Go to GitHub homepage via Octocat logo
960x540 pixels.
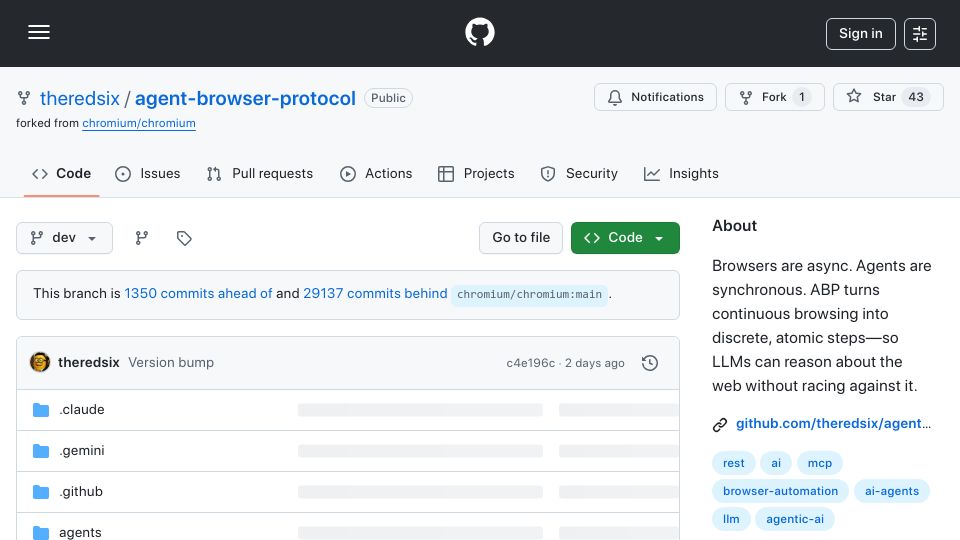pyautogui.click(x=479, y=32)
